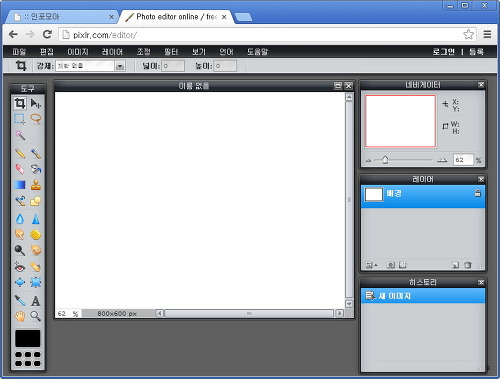Image resolution: width=500 pixels, height=379 pixels.
Task: Click the Navigator preview thumbnail
Action: pos(400,121)
